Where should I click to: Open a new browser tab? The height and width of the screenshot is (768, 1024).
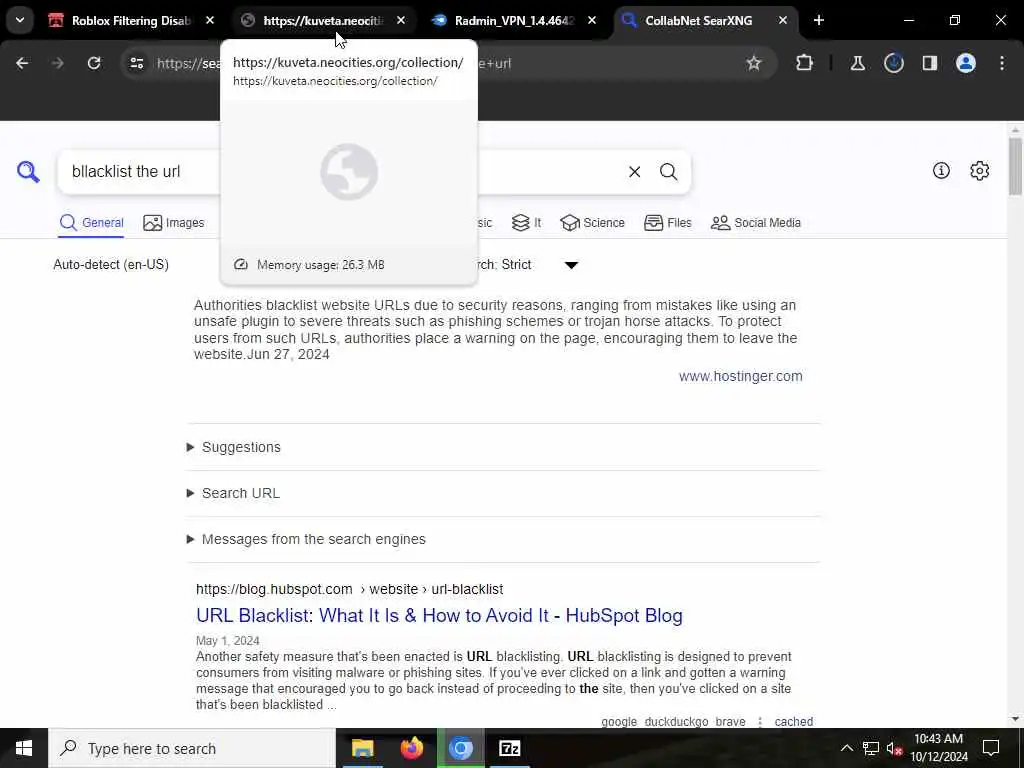point(819,21)
